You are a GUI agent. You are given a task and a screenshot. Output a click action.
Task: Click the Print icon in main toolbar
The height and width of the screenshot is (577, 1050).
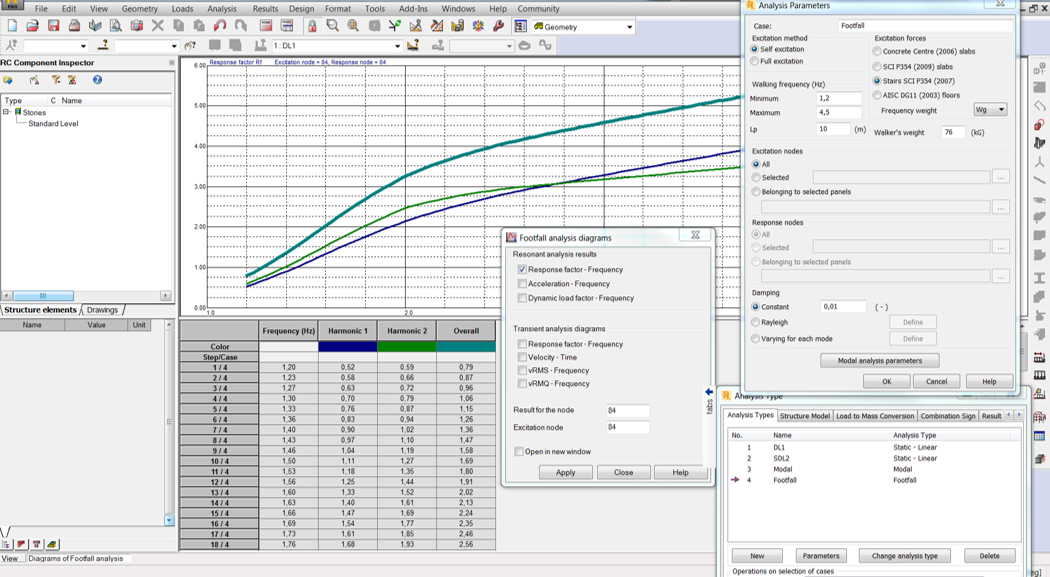75,26
